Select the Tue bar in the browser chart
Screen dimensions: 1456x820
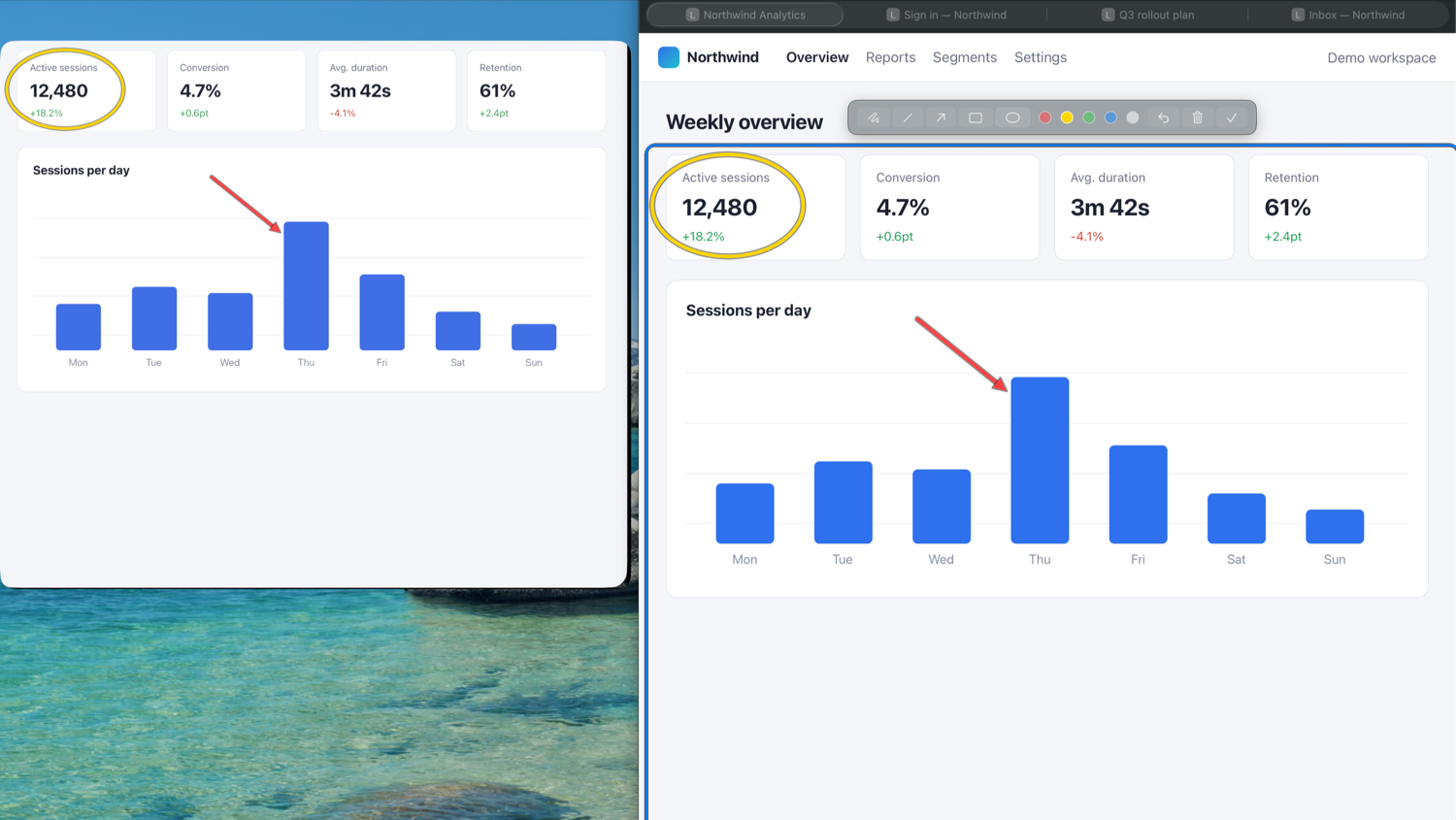click(x=843, y=503)
